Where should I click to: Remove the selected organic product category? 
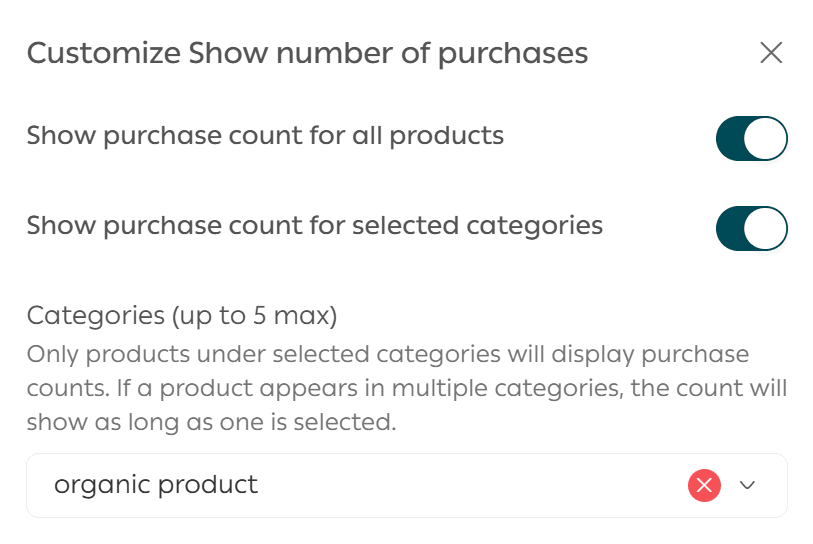click(x=704, y=486)
